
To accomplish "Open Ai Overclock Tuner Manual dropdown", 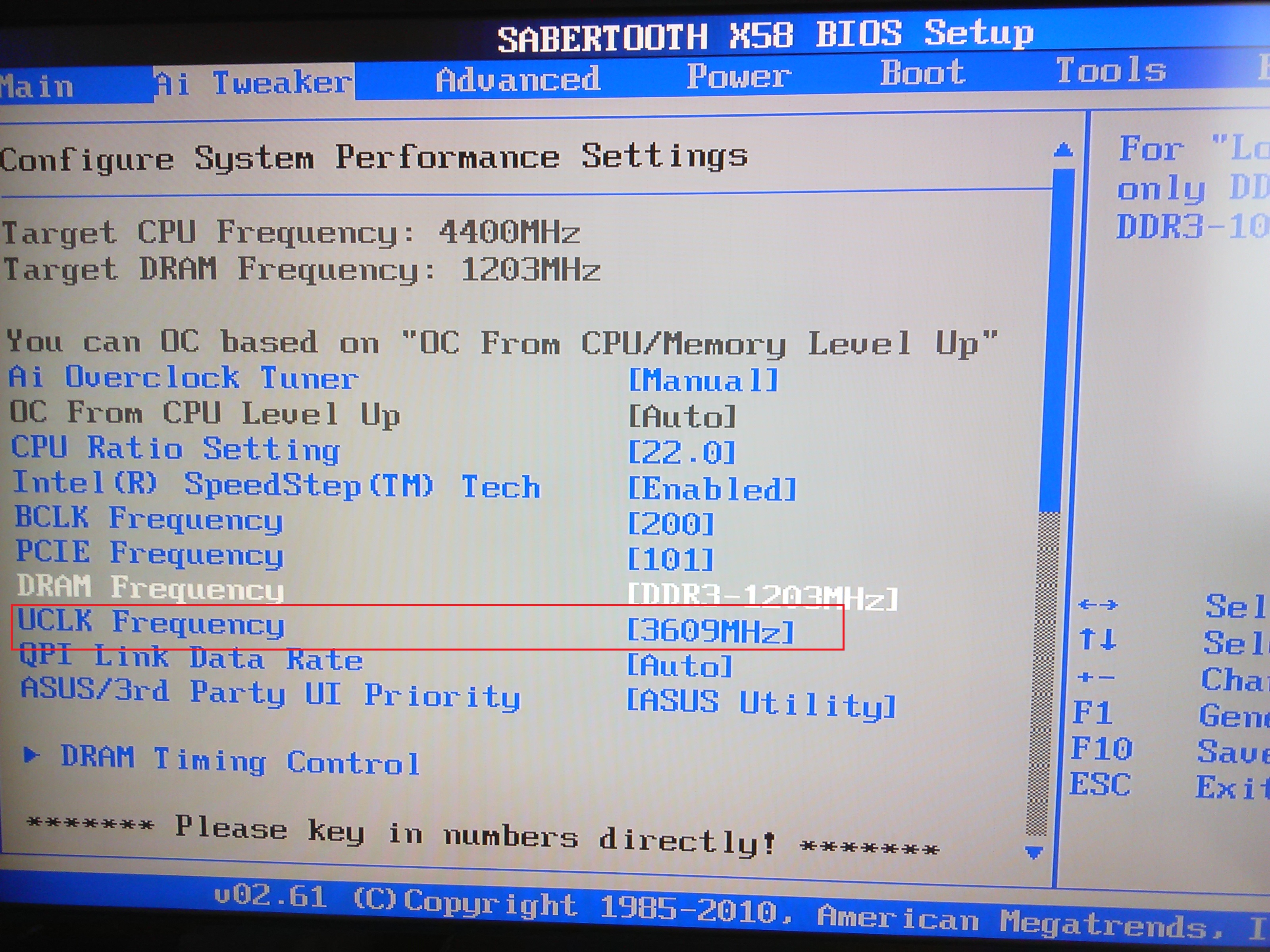I will pyautogui.click(x=703, y=380).
